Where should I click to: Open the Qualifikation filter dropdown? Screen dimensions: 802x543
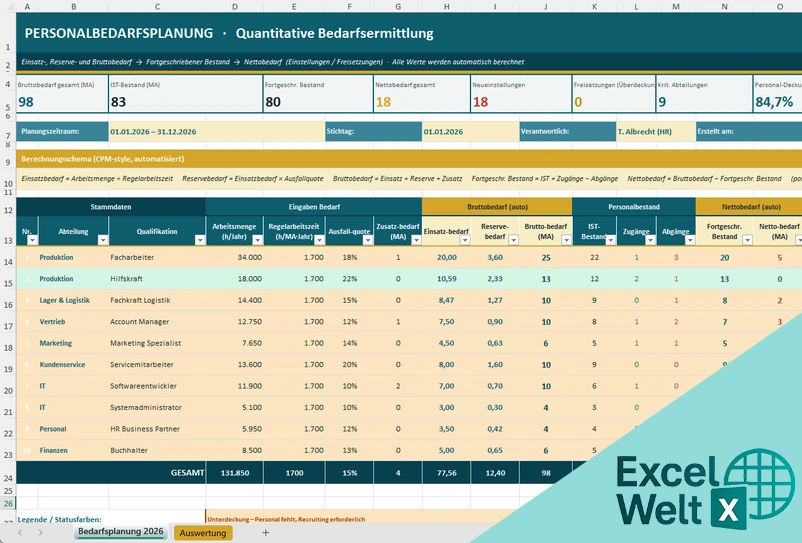click(200, 240)
